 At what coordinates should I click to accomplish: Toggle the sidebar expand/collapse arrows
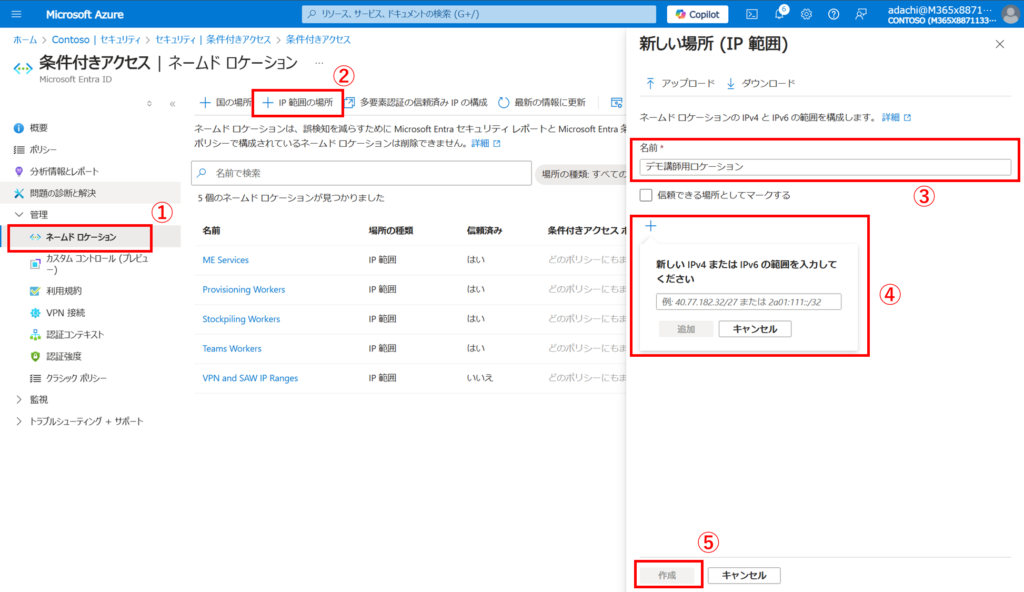coord(150,104)
